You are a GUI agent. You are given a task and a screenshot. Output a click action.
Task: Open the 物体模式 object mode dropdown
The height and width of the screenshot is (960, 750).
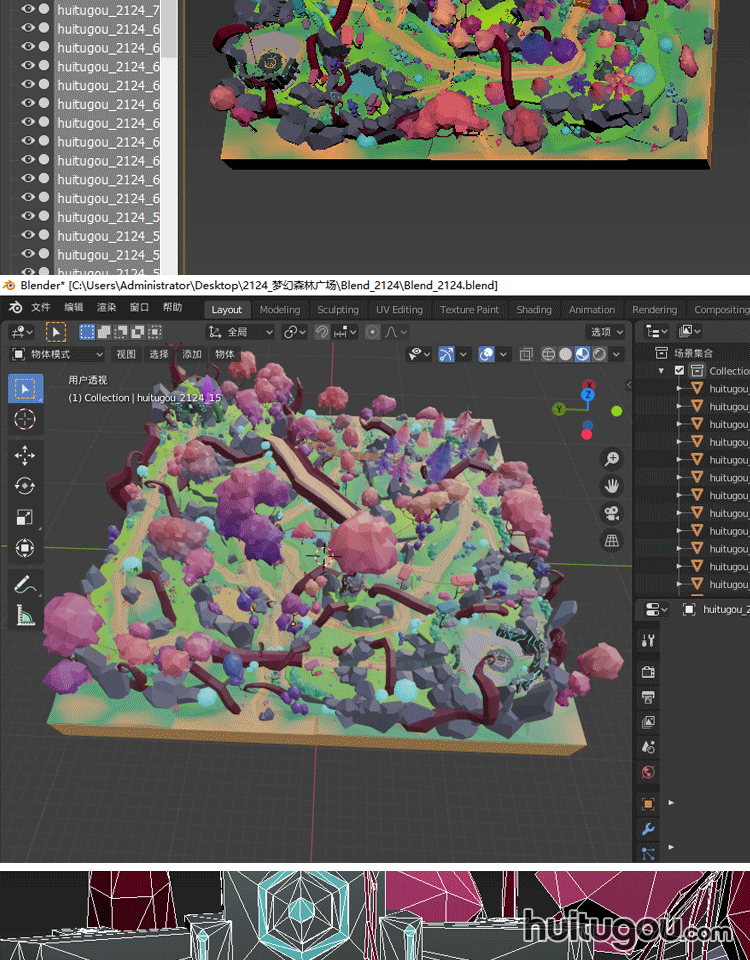[58, 354]
